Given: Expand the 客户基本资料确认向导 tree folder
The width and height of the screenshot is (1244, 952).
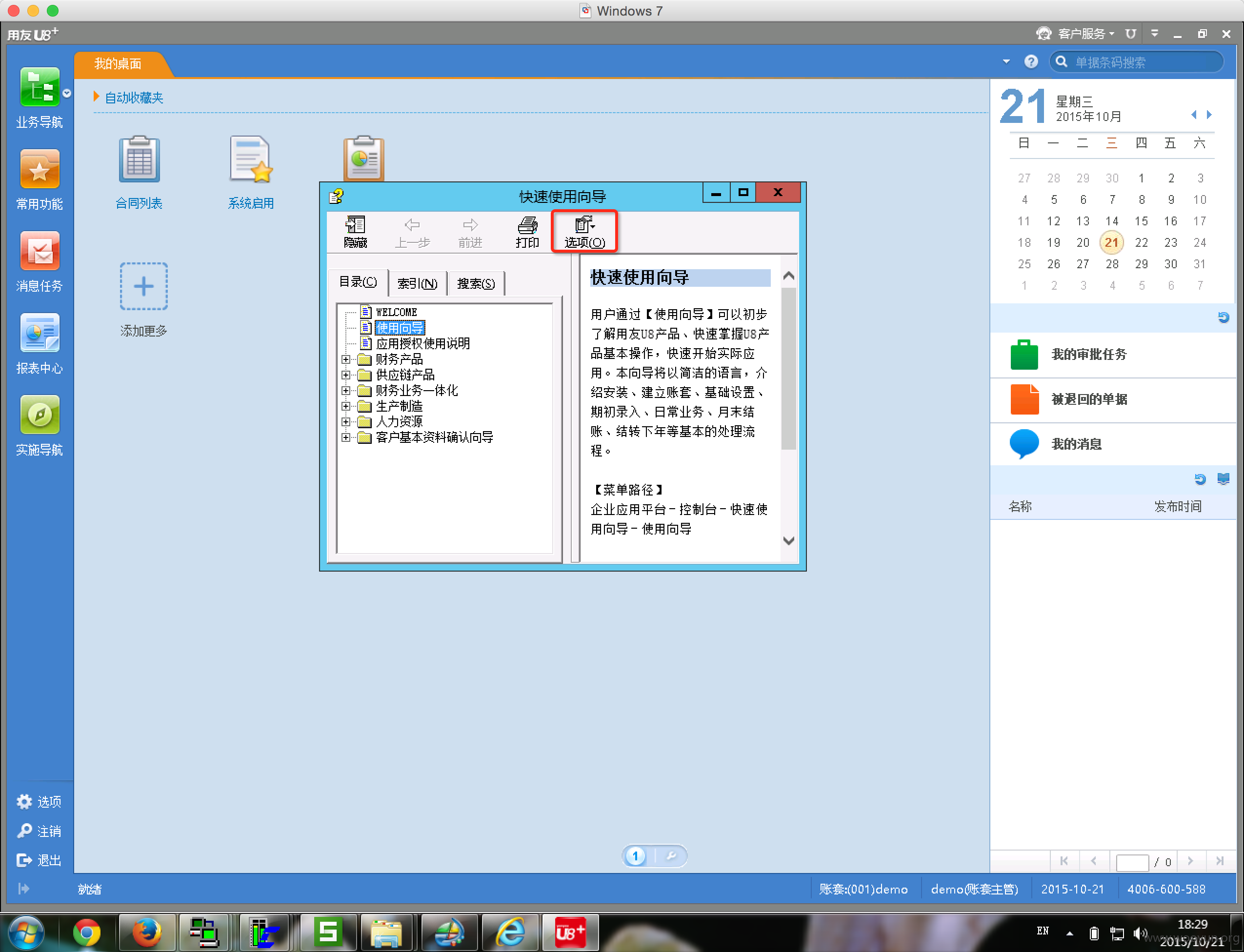Looking at the screenshot, I should [x=346, y=437].
